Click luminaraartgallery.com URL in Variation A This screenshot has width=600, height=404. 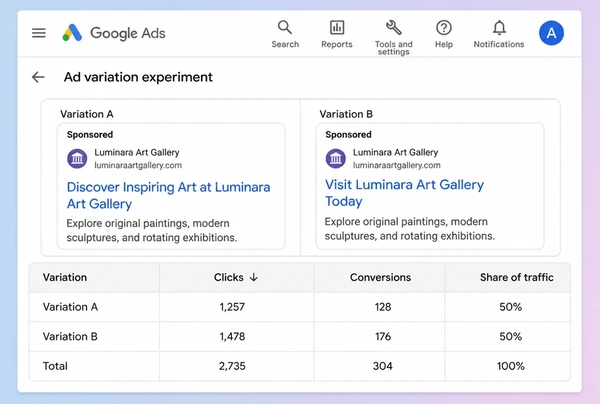138,166
